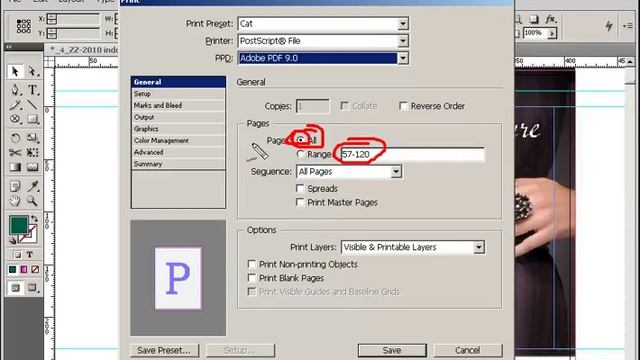
Task: Switch to Preview view mode icon
Action: pos(32,288)
